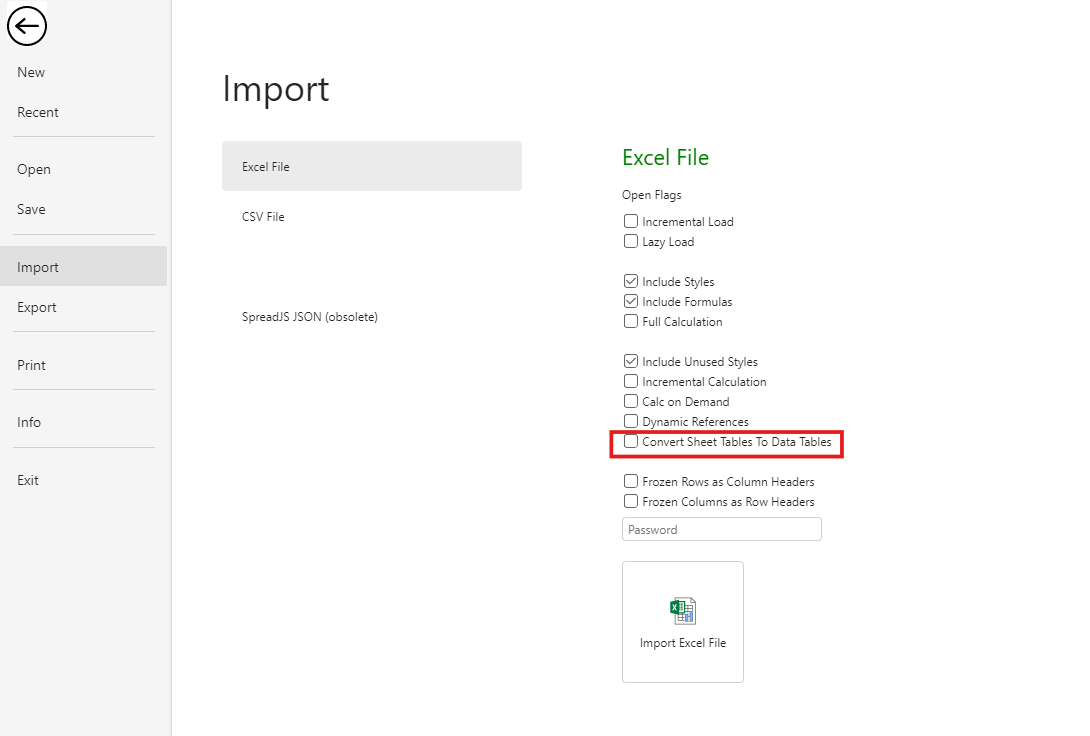Check the Calc on Demand option

[x=631, y=401]
